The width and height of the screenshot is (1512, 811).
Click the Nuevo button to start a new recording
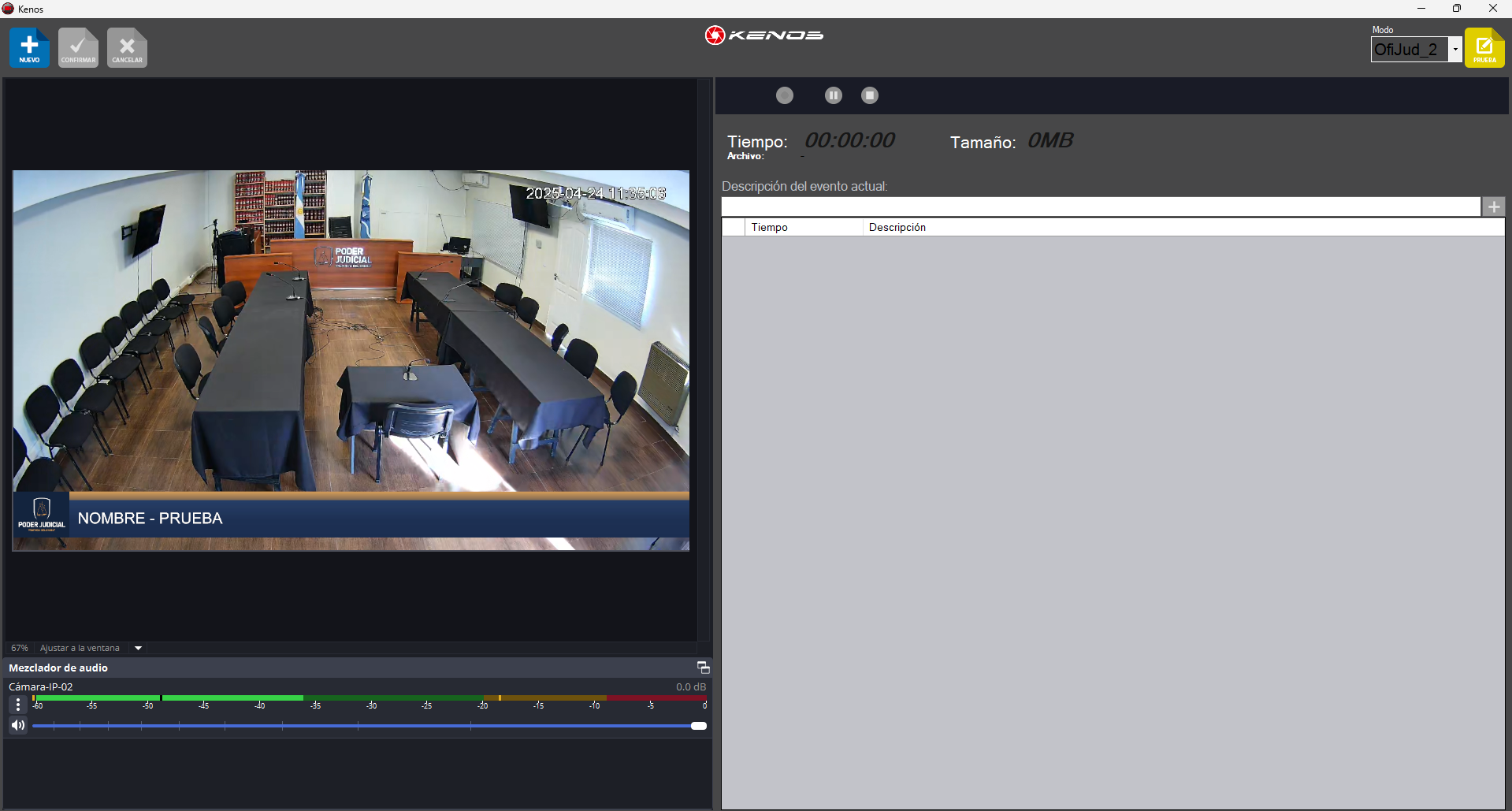click(29, 48)
